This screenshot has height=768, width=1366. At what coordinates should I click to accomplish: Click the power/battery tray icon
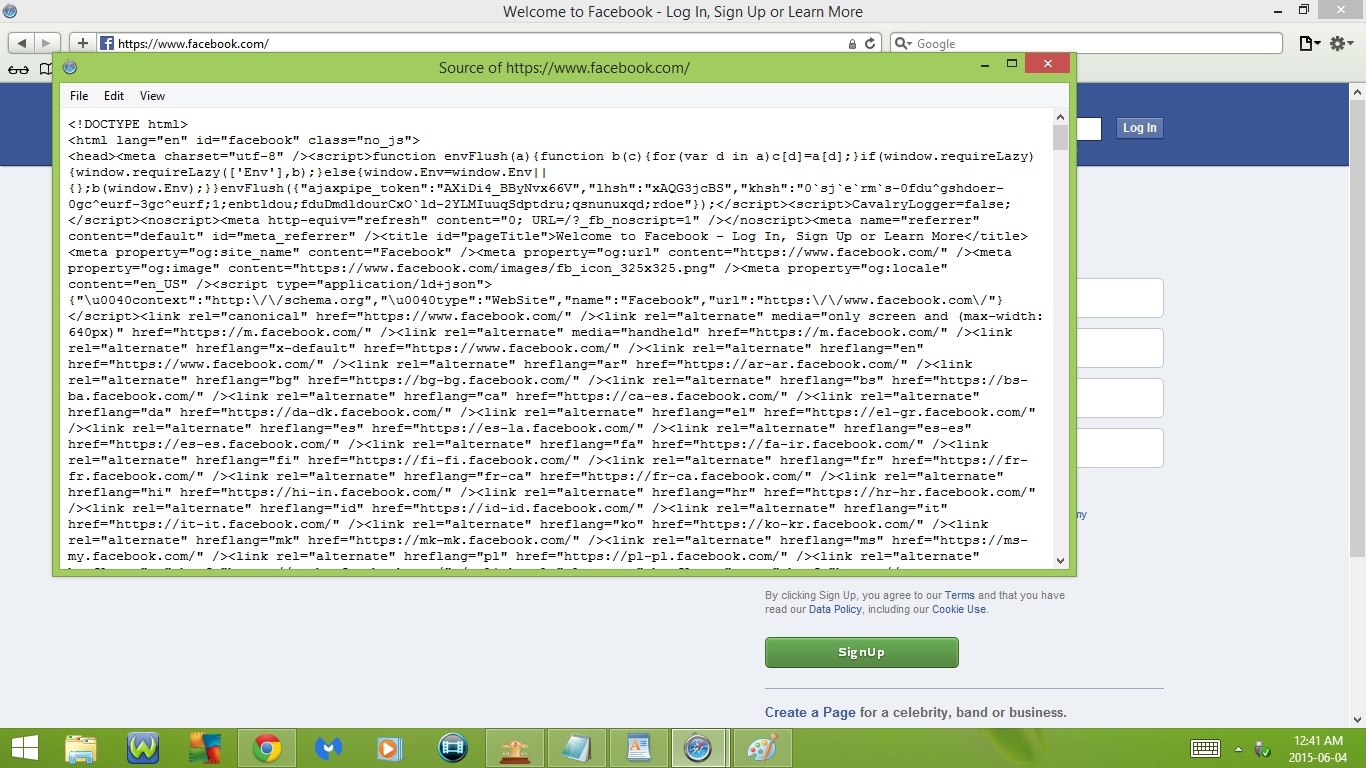coord(1263,749)
